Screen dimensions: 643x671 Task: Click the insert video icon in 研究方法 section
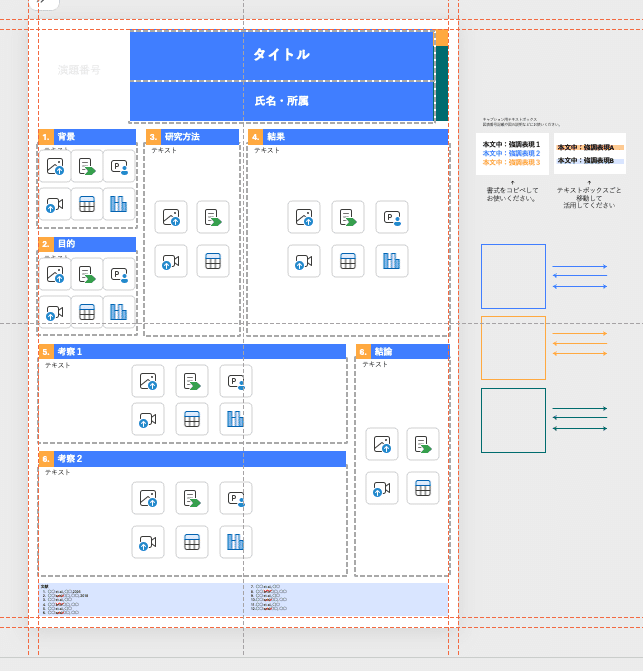point(171,261)
